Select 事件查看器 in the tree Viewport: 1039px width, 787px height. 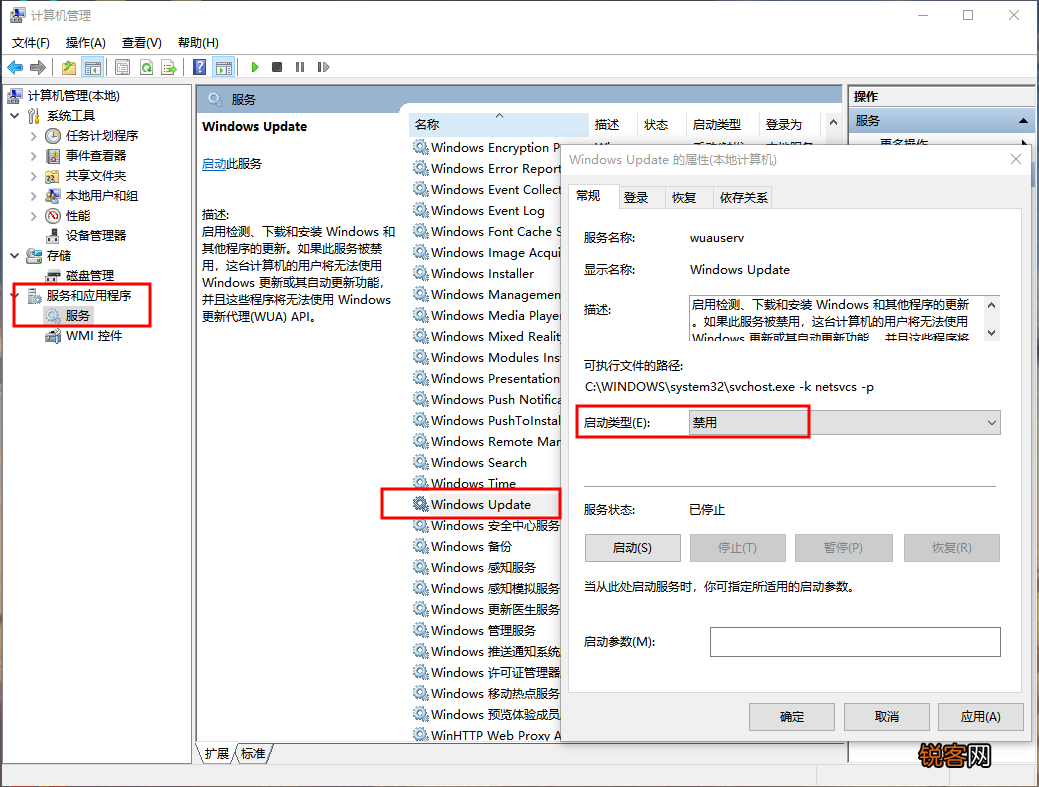96,156
